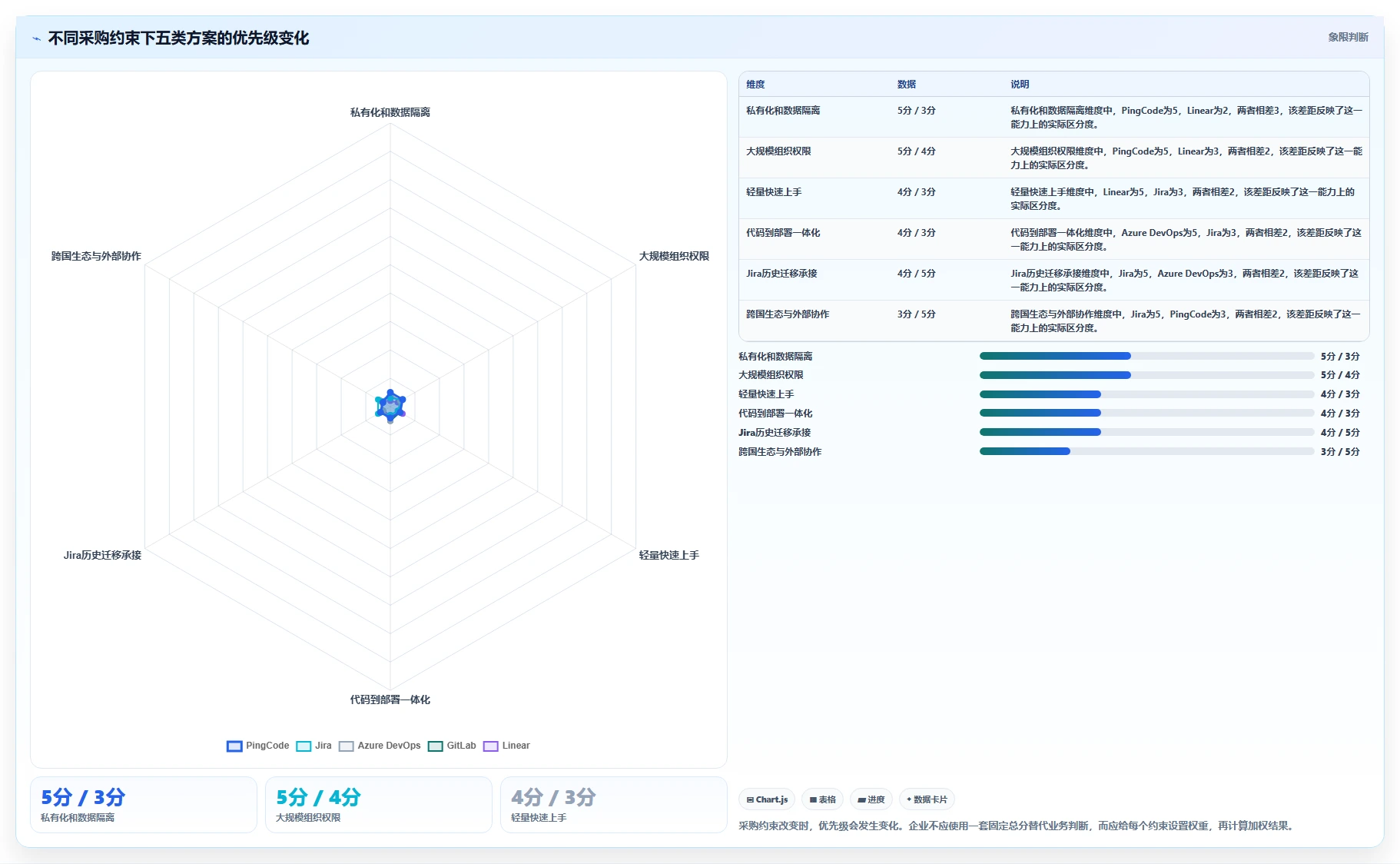Select table row 跨国生态与外部协作
1400x864 pixels.
tap(1053, 321)
